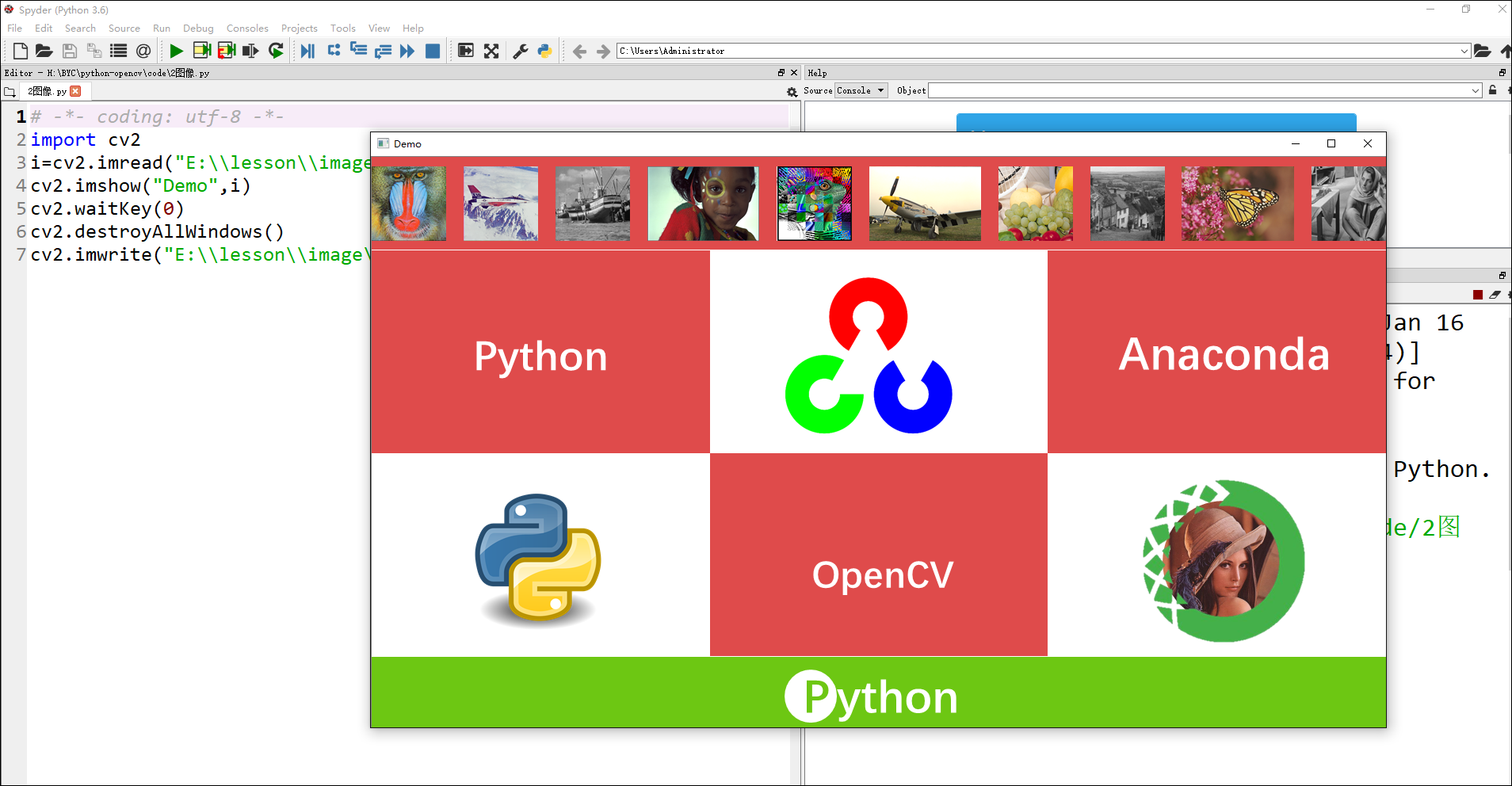
Task: Click the cv2.destroyAllWindows() code line
Action: tap(157, 232)
